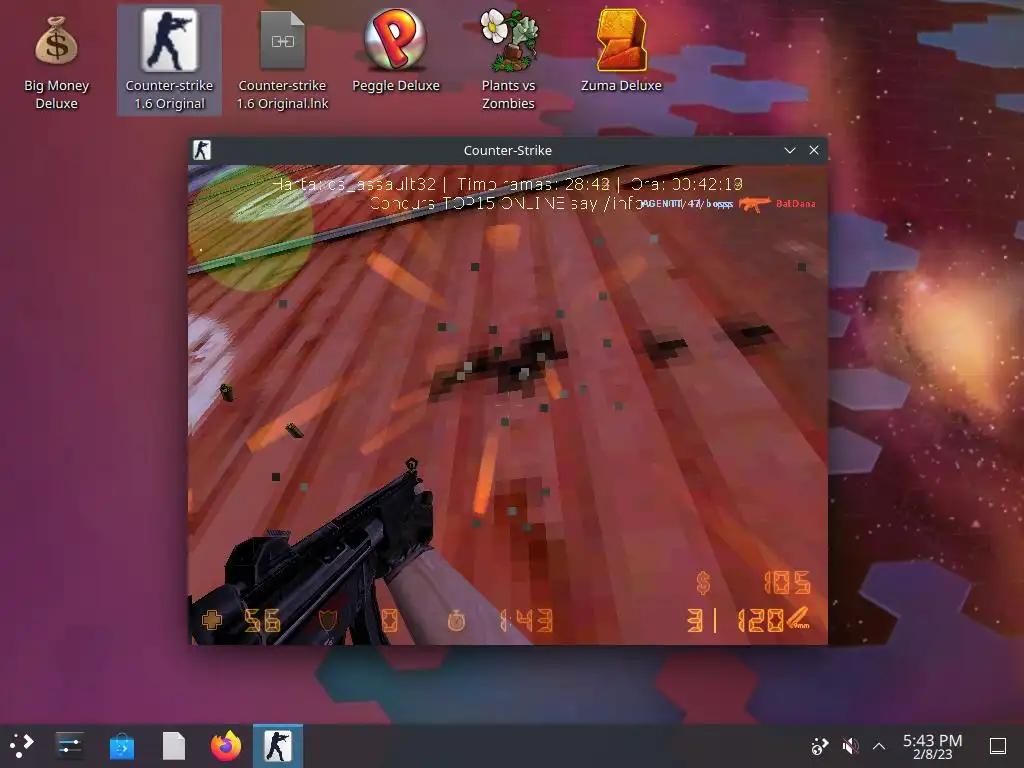
Task: Click the dollar sign money HUD icon
Action: [703, 583]
